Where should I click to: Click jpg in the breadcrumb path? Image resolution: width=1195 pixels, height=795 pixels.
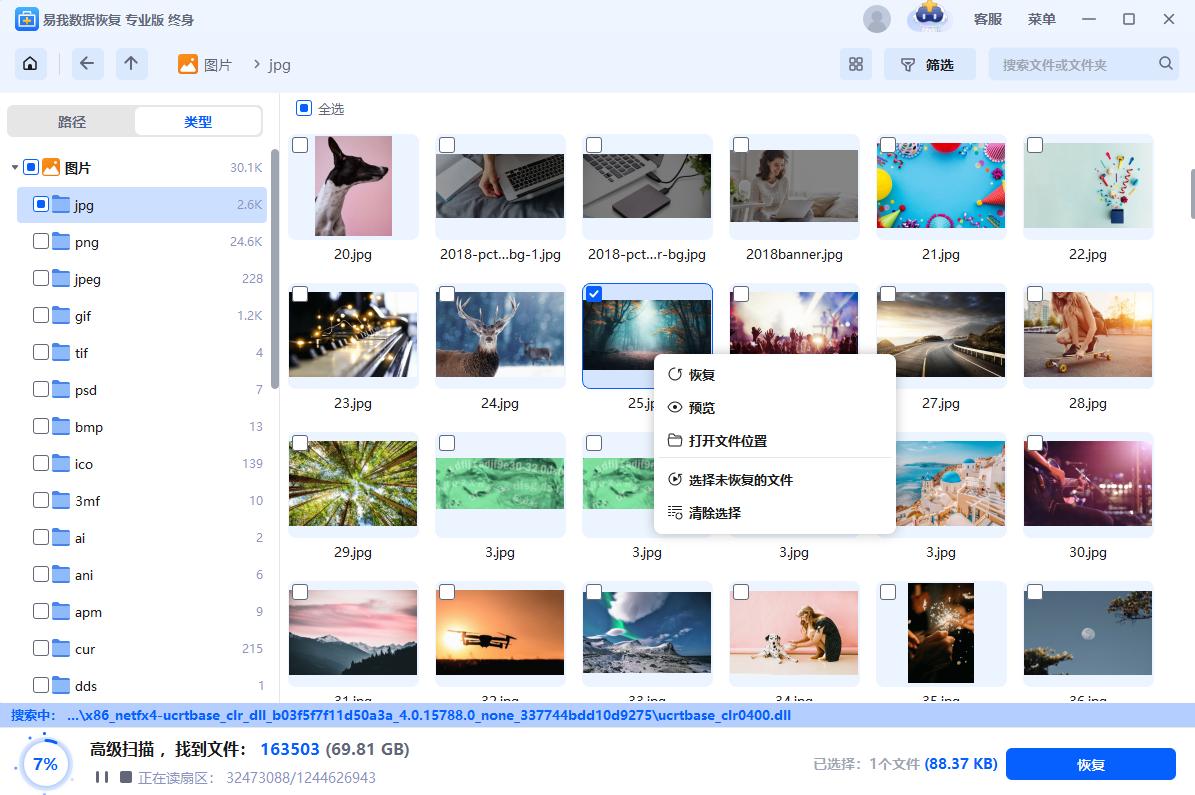click(x=278, y=64)
